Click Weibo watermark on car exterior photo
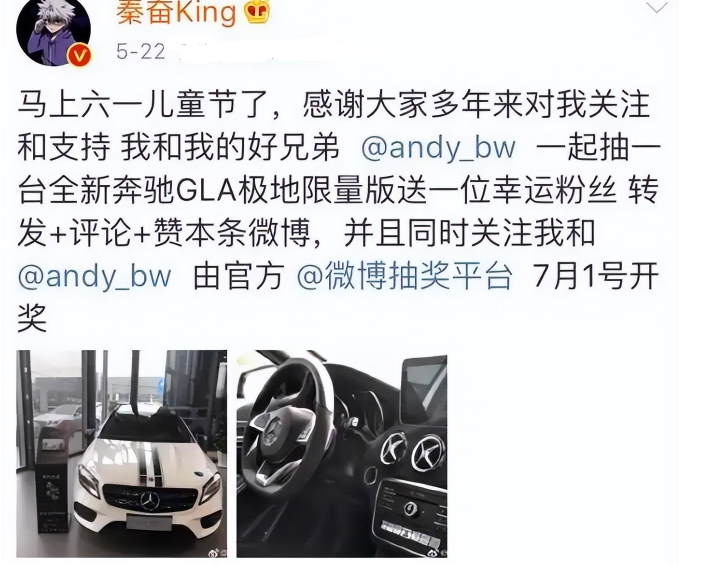The height and width of the screenshot is (563, 727). 218,552
